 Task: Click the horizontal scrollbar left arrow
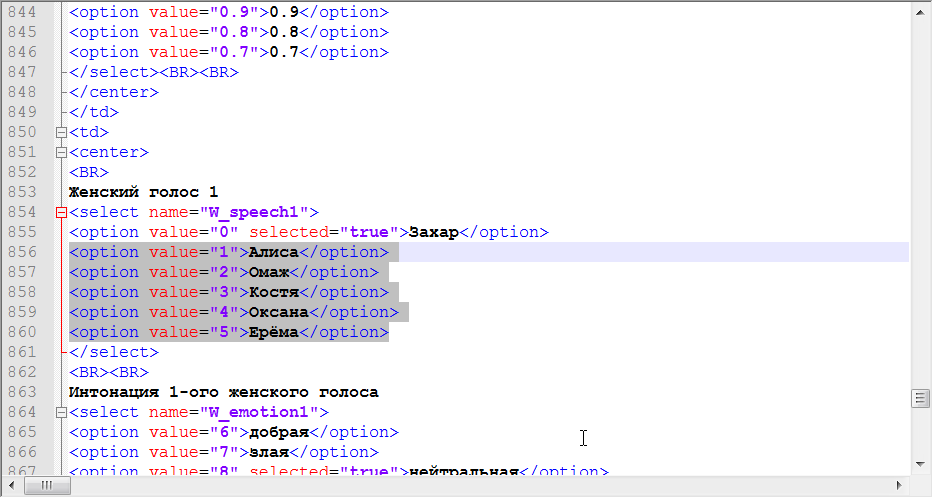tap(11, 486)
